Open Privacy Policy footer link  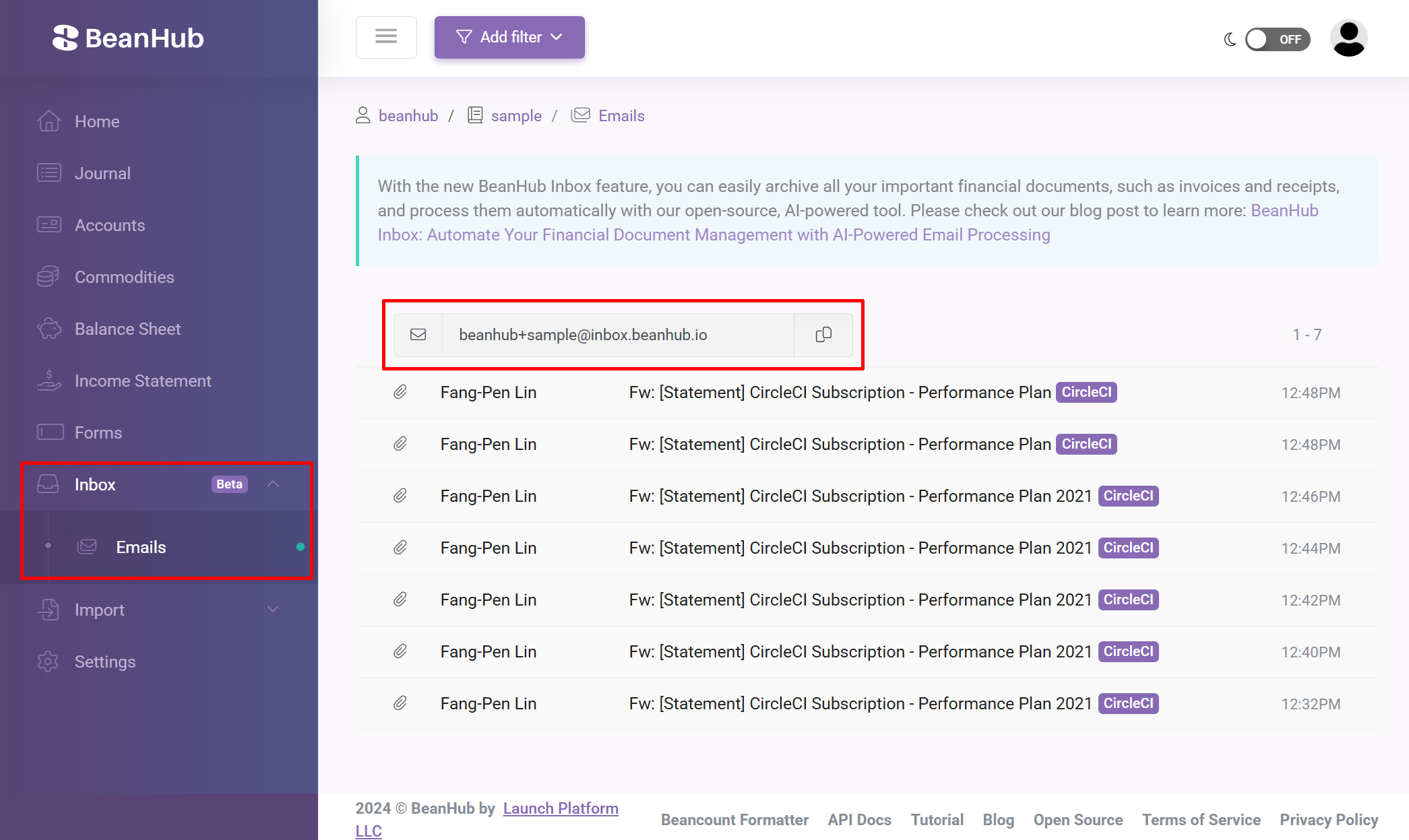pyautogui.click(x=1329, y=820)
